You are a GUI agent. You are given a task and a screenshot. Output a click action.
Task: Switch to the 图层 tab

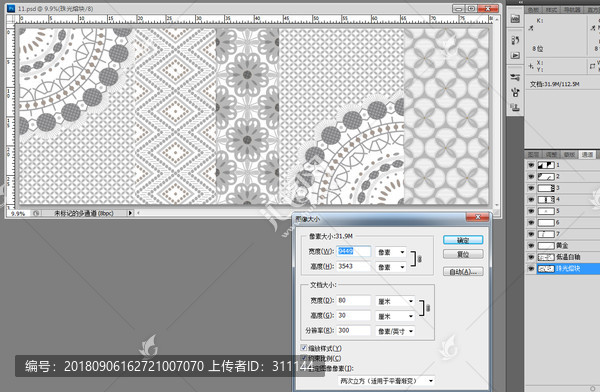pyautogui.click(x=533, y=154)
